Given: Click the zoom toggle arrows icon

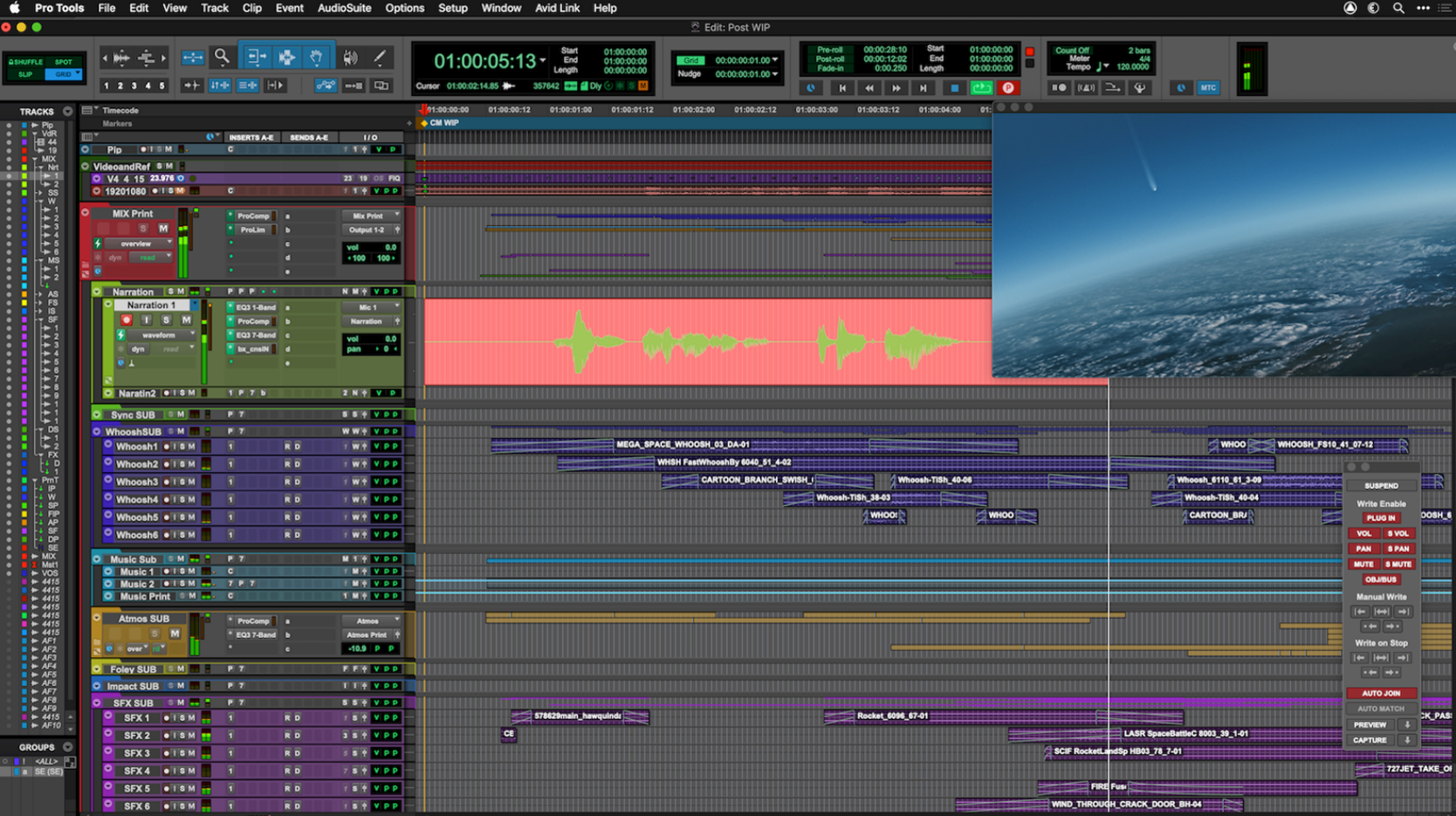Looking at the screenshot, I should pyautogui.click(x=192, y=58).
